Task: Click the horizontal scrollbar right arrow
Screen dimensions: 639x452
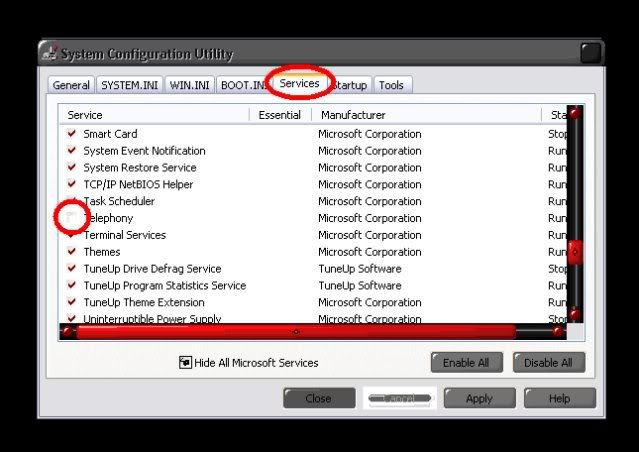Action: coord(558,331)
